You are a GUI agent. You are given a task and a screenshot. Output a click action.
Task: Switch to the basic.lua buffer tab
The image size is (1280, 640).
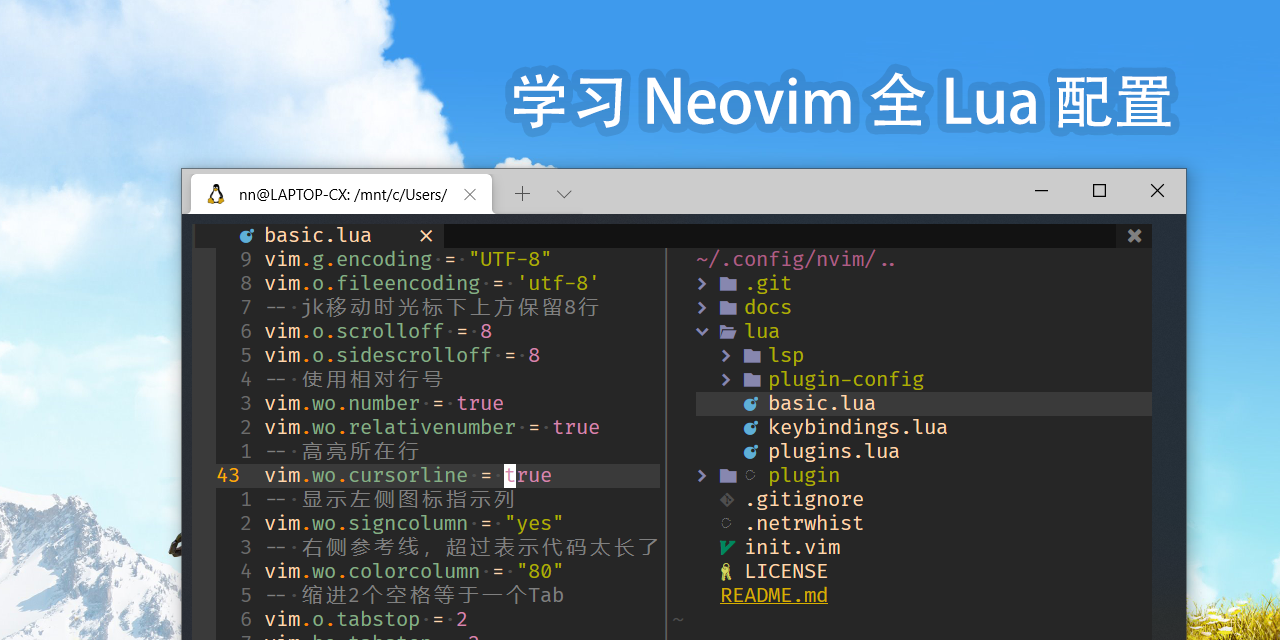(x=318, y=236)
